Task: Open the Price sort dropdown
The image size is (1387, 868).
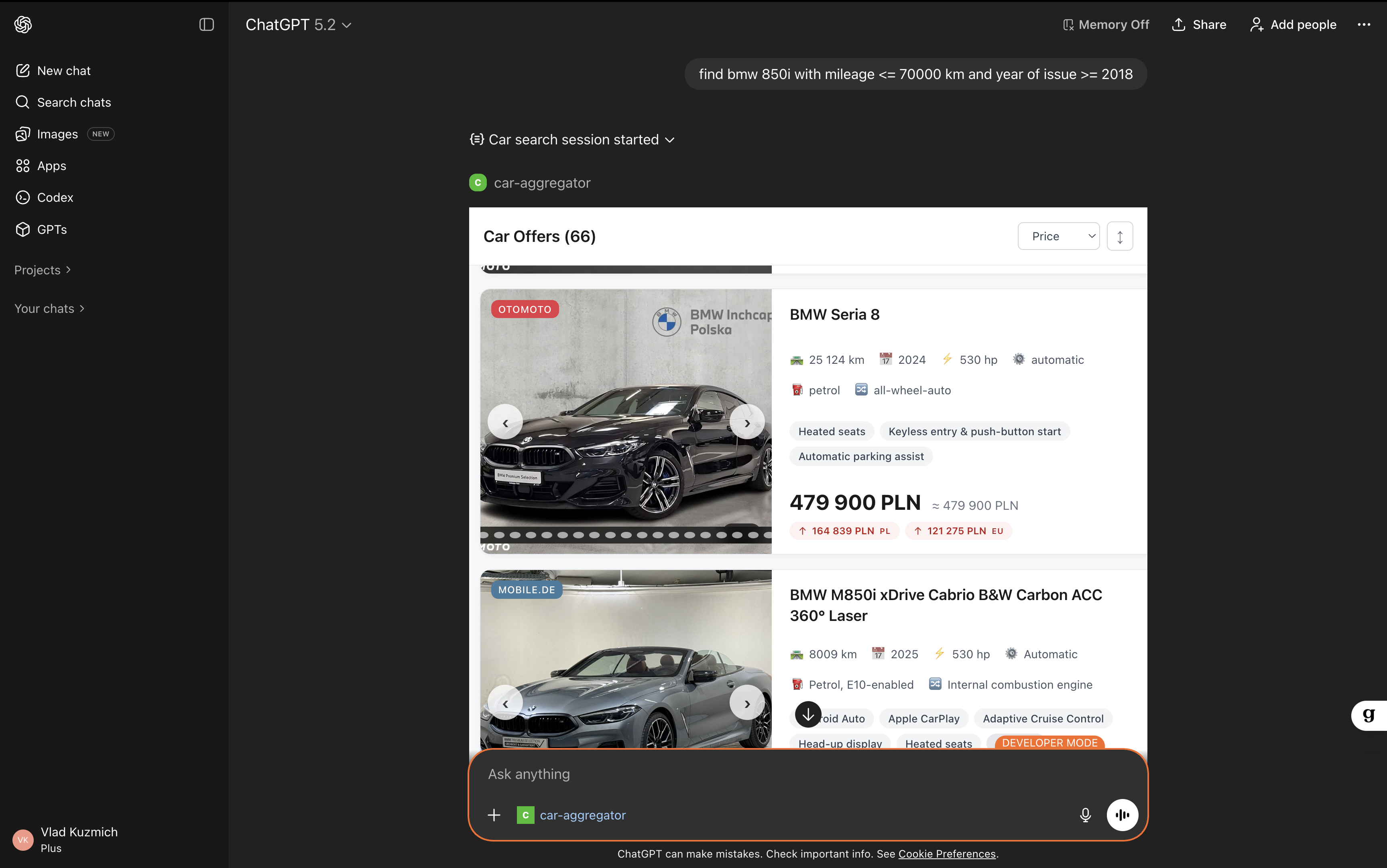Action: pos(1058,237)
